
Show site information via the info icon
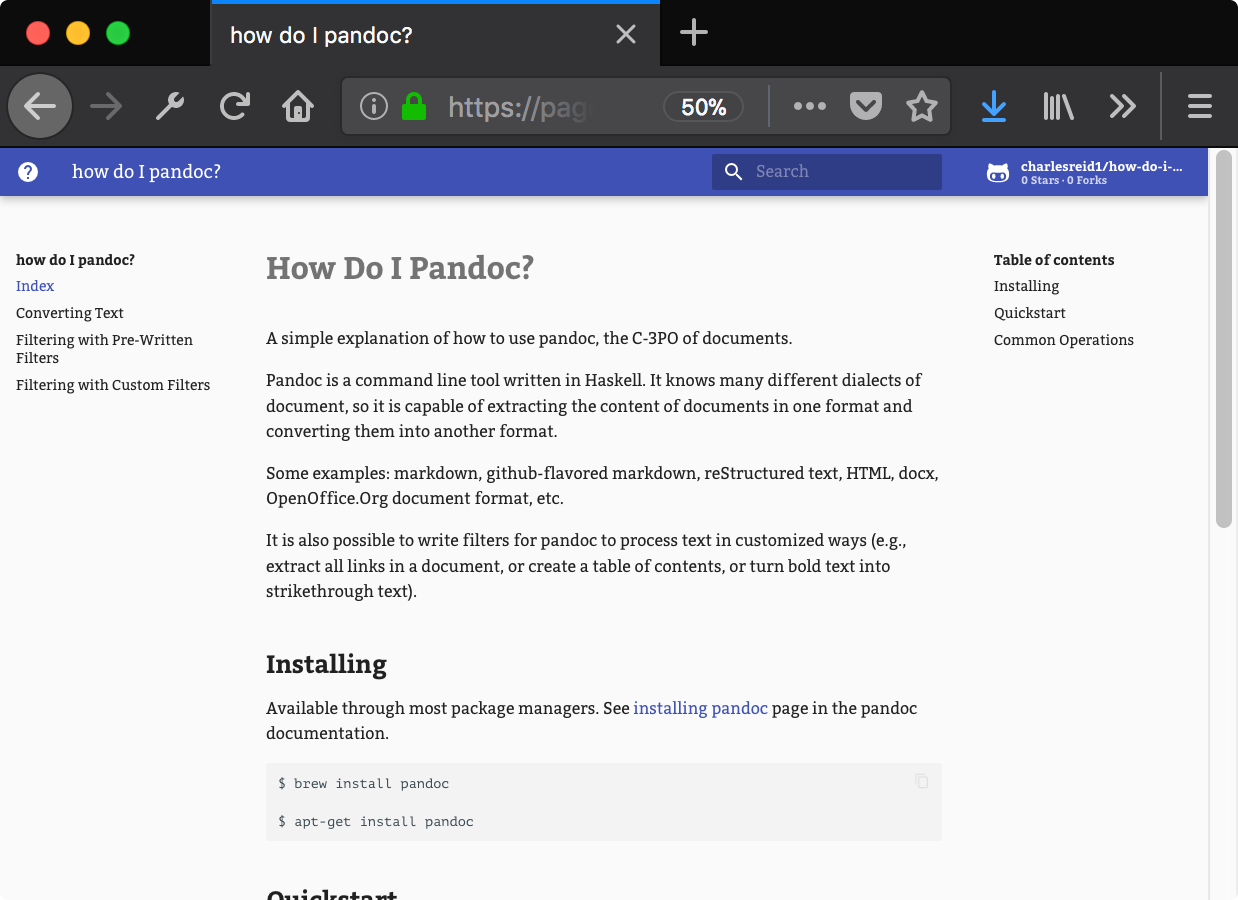(x=373, y=106)
